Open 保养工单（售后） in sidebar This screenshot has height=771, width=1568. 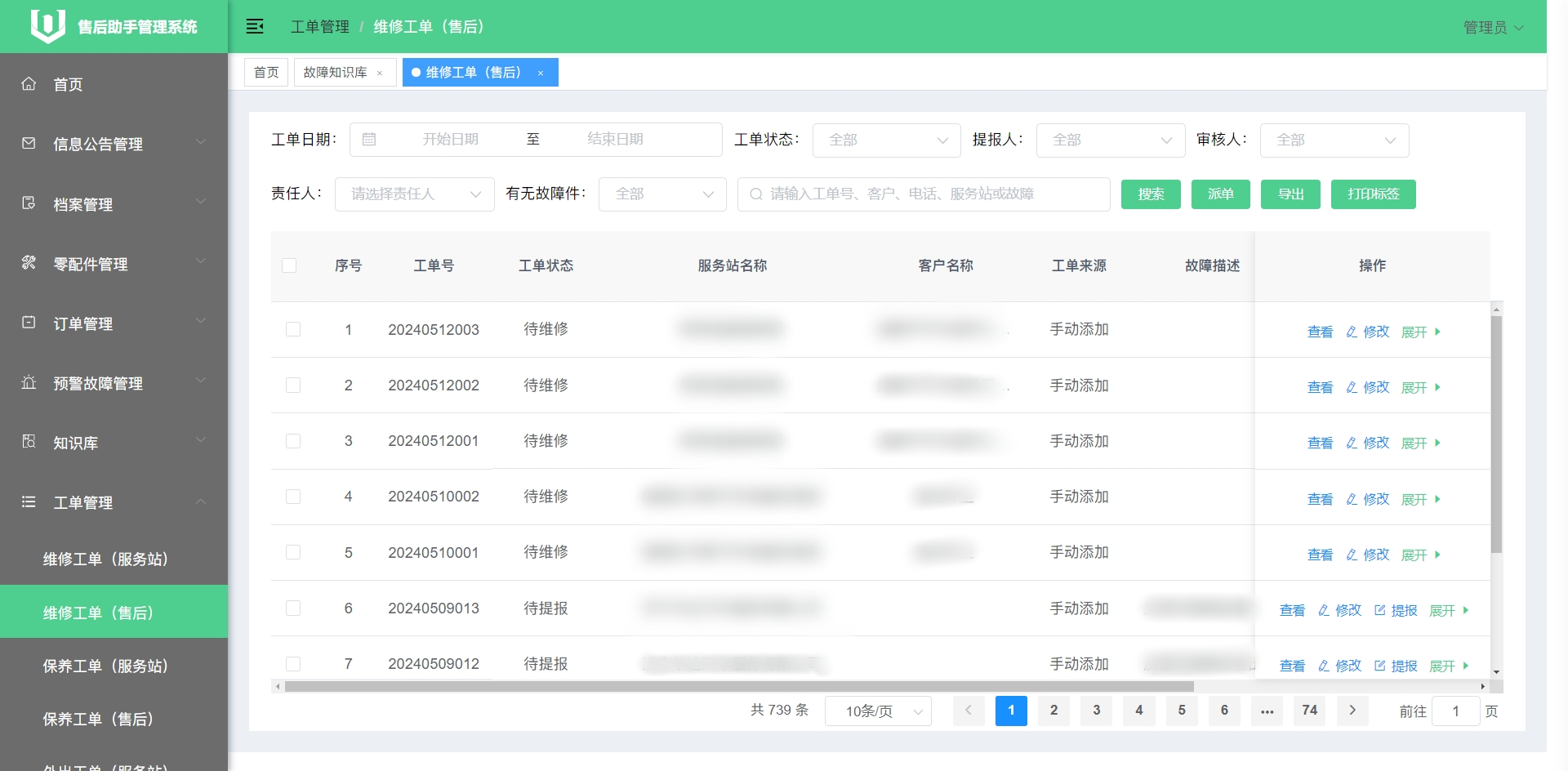coord(114,719)
